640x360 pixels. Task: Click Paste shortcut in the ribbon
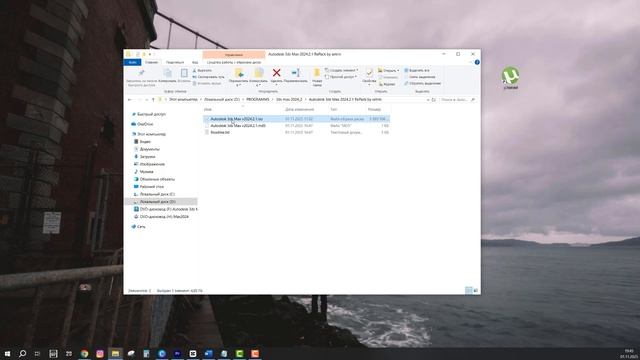(207, 83)
